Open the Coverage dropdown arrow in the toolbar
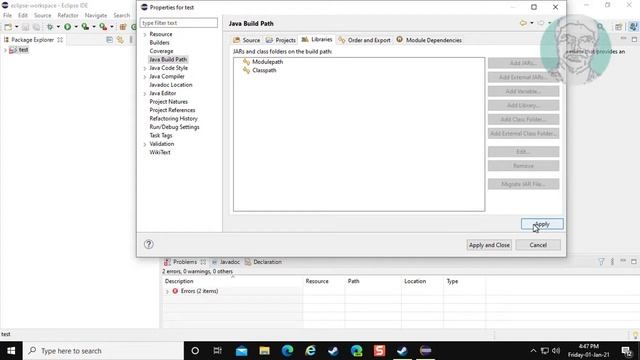The height and width of the screenshot is (360, 640). [94, 27]
